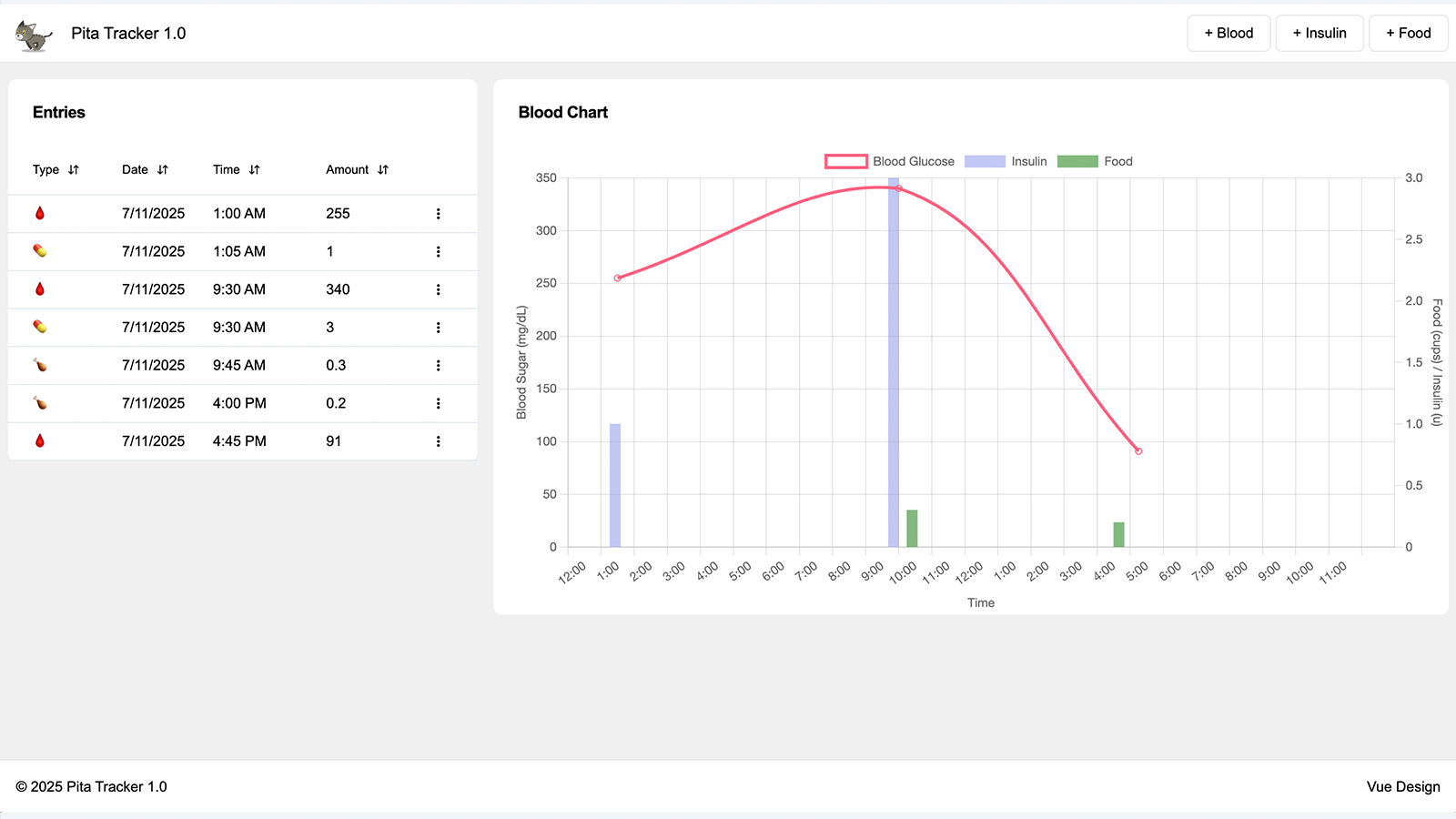The image size is (1456, 819).
Task: Click blood drop icon for 4:45 PM entry
Action: (x=40, y=441)
